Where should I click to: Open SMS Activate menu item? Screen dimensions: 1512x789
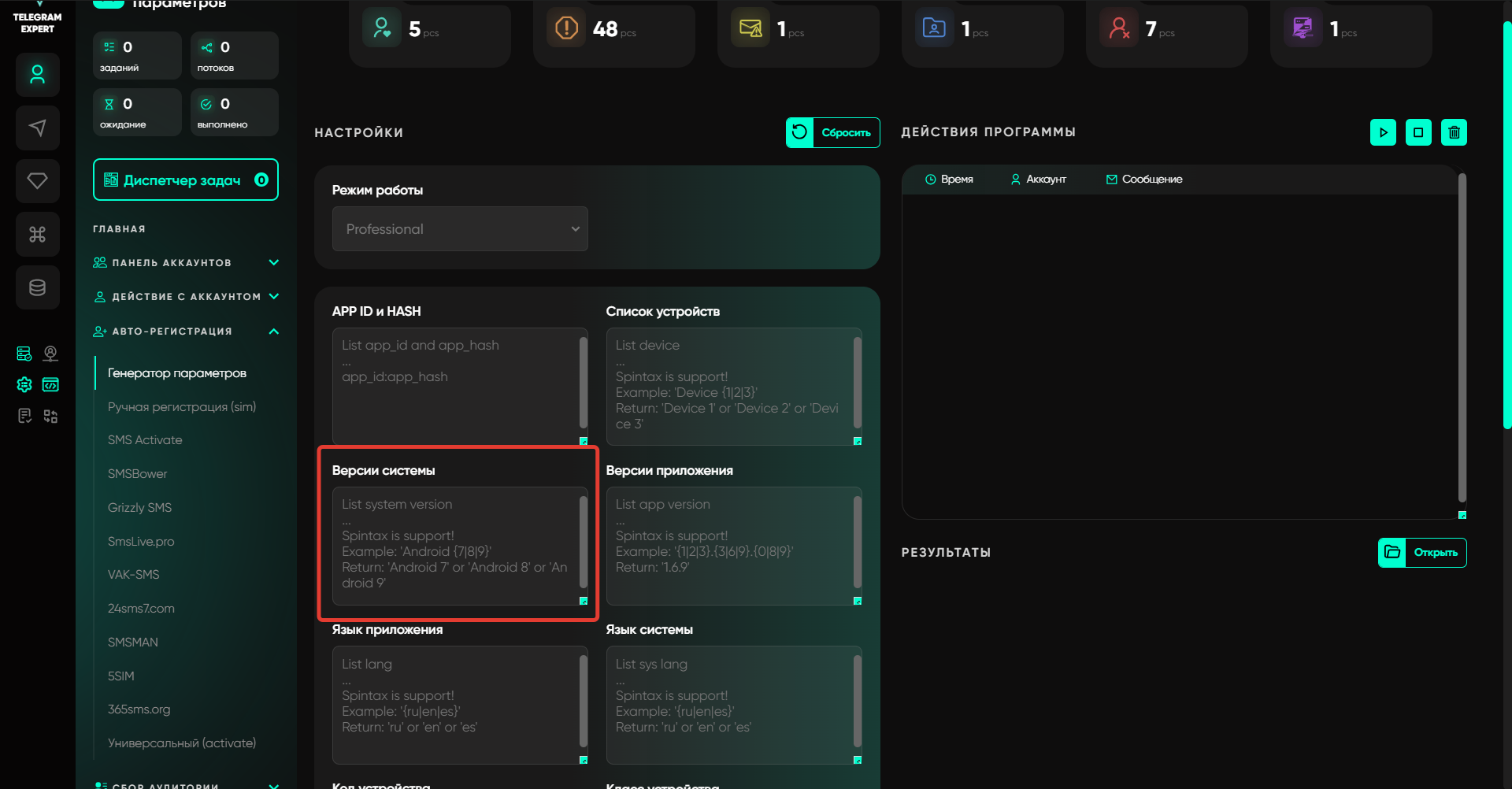(145, 440)
